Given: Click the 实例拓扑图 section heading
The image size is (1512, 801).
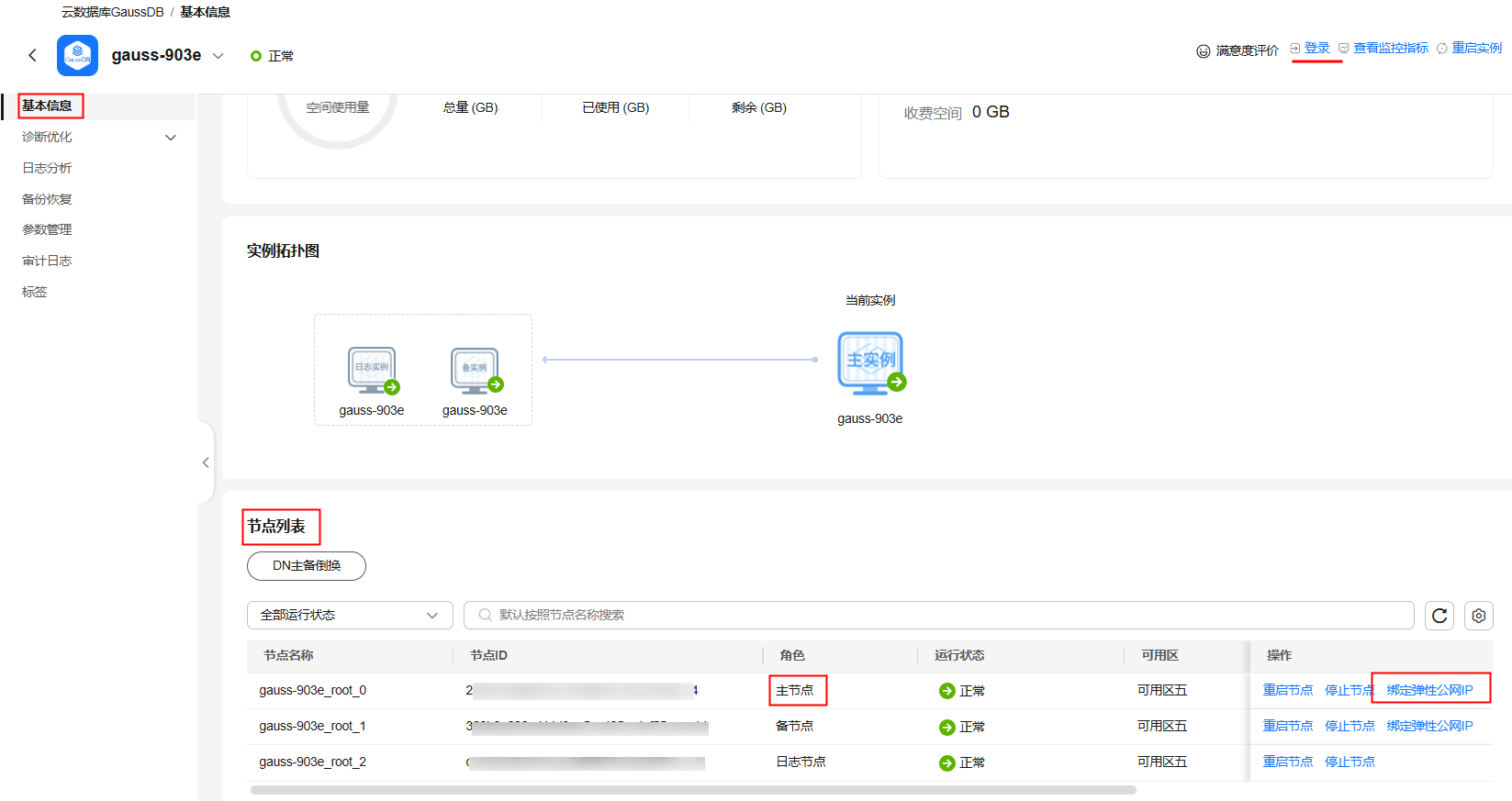Looking at the screenshot, I should [x=283, y=251].
